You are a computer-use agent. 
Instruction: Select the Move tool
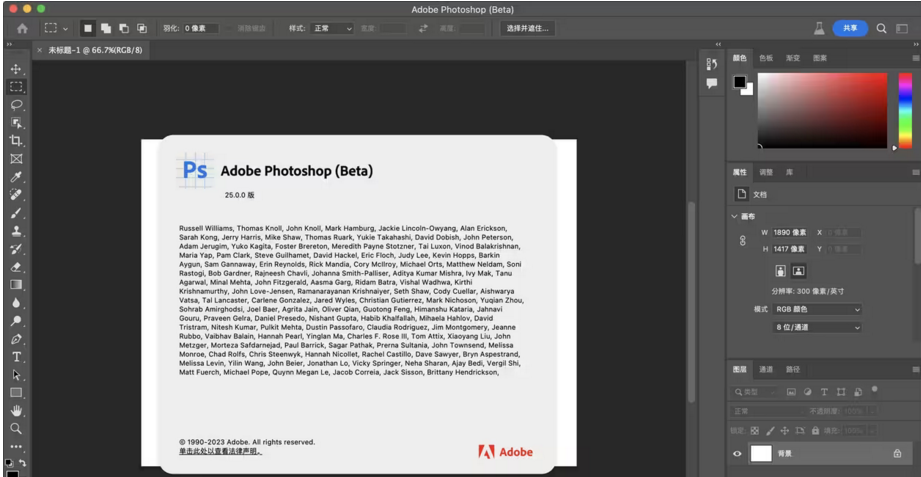coord(16,69)
